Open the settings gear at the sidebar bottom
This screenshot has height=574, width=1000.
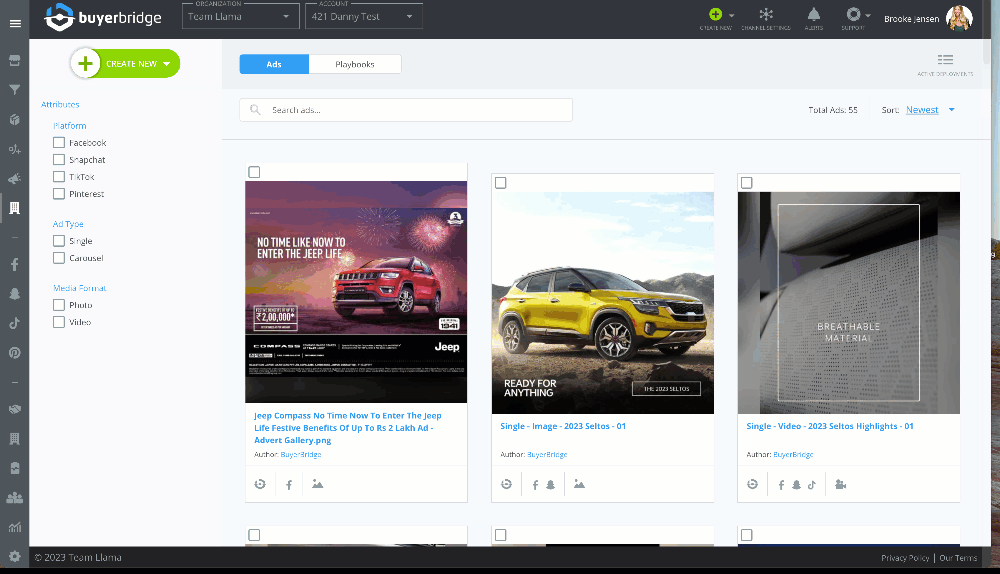click(15, 556)
